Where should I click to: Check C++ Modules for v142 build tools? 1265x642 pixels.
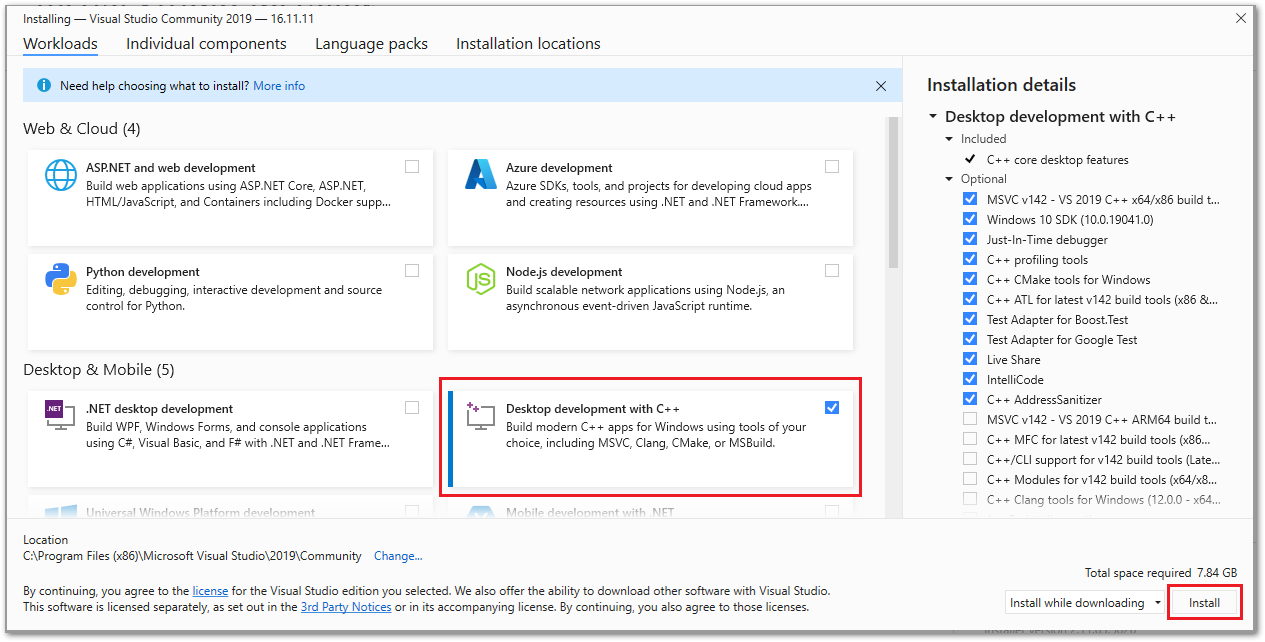point(969,479)
